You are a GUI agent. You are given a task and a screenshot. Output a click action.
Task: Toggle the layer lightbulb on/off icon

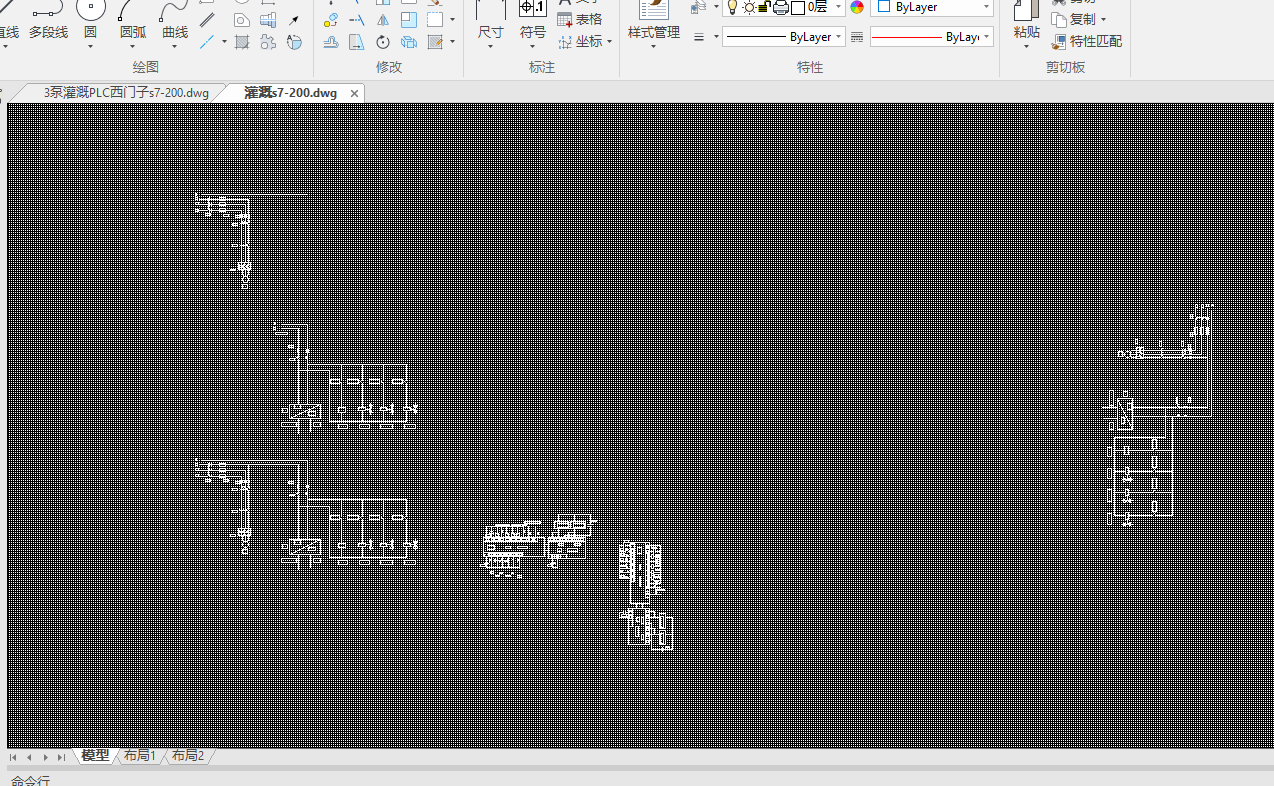[732, 8]
